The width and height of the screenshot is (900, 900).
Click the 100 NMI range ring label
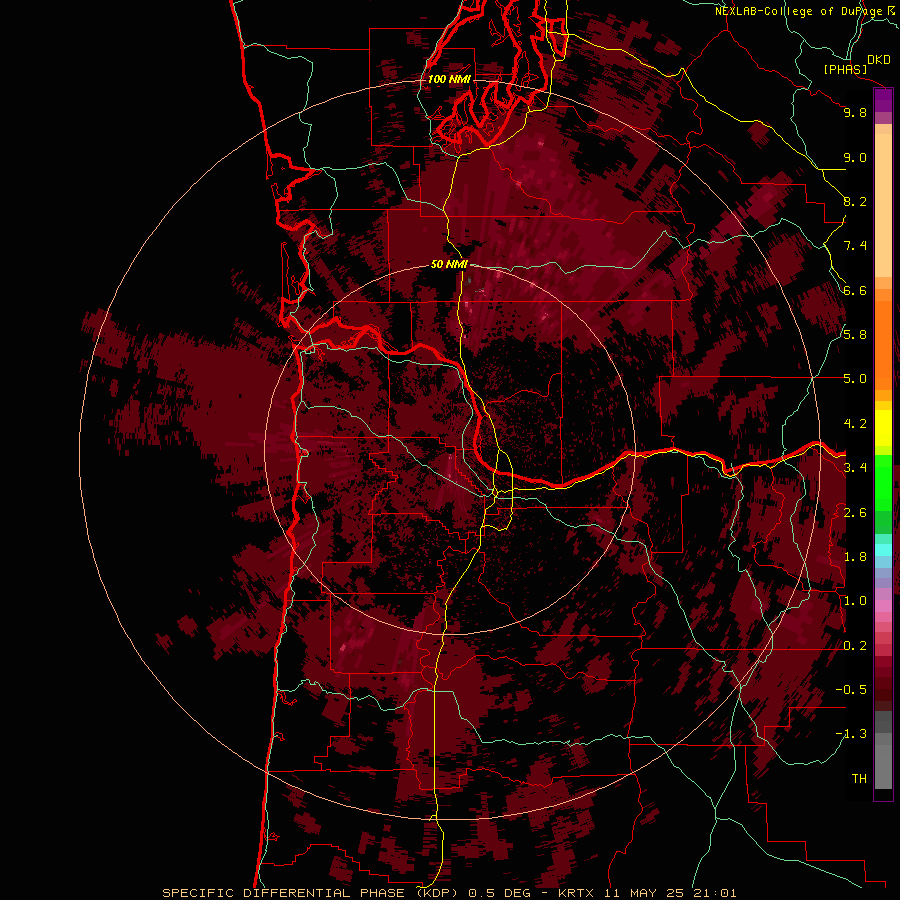(449, 79)
